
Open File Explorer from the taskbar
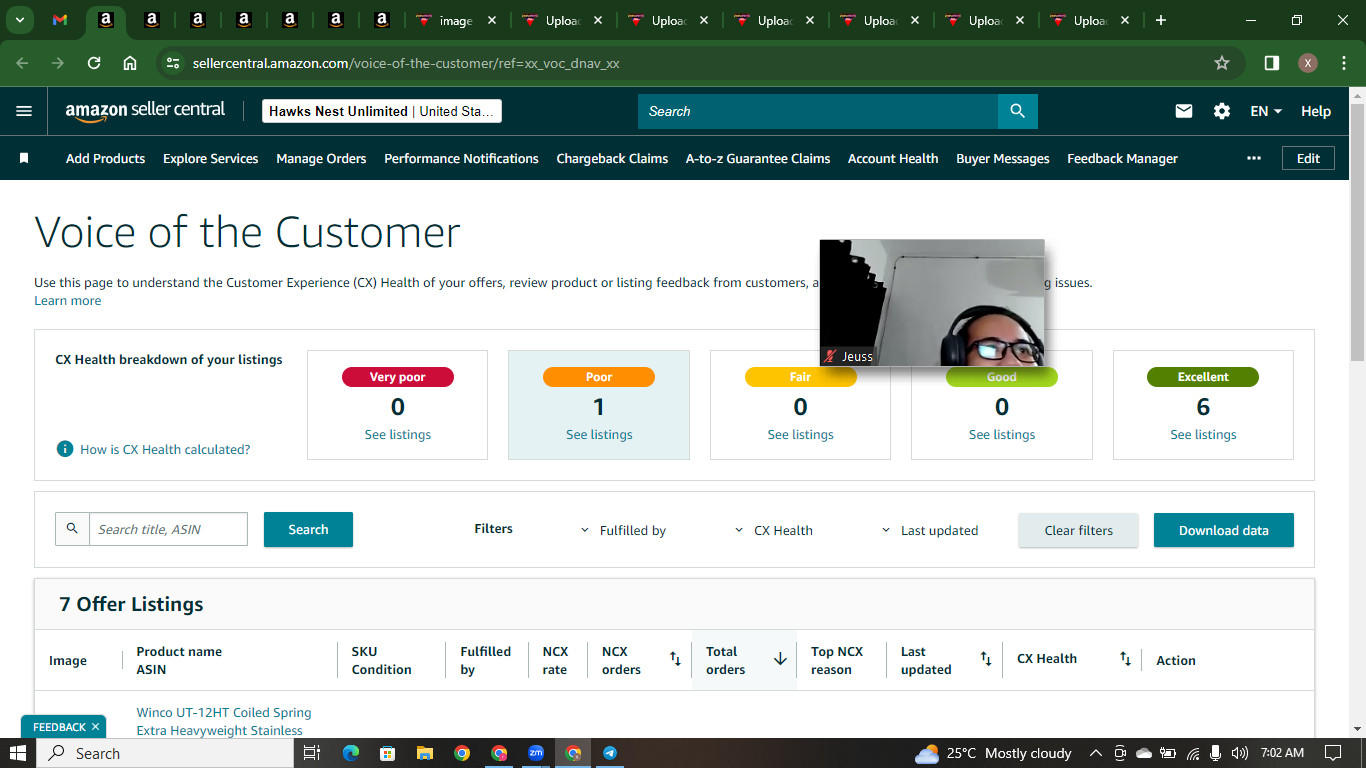[424, 753]
